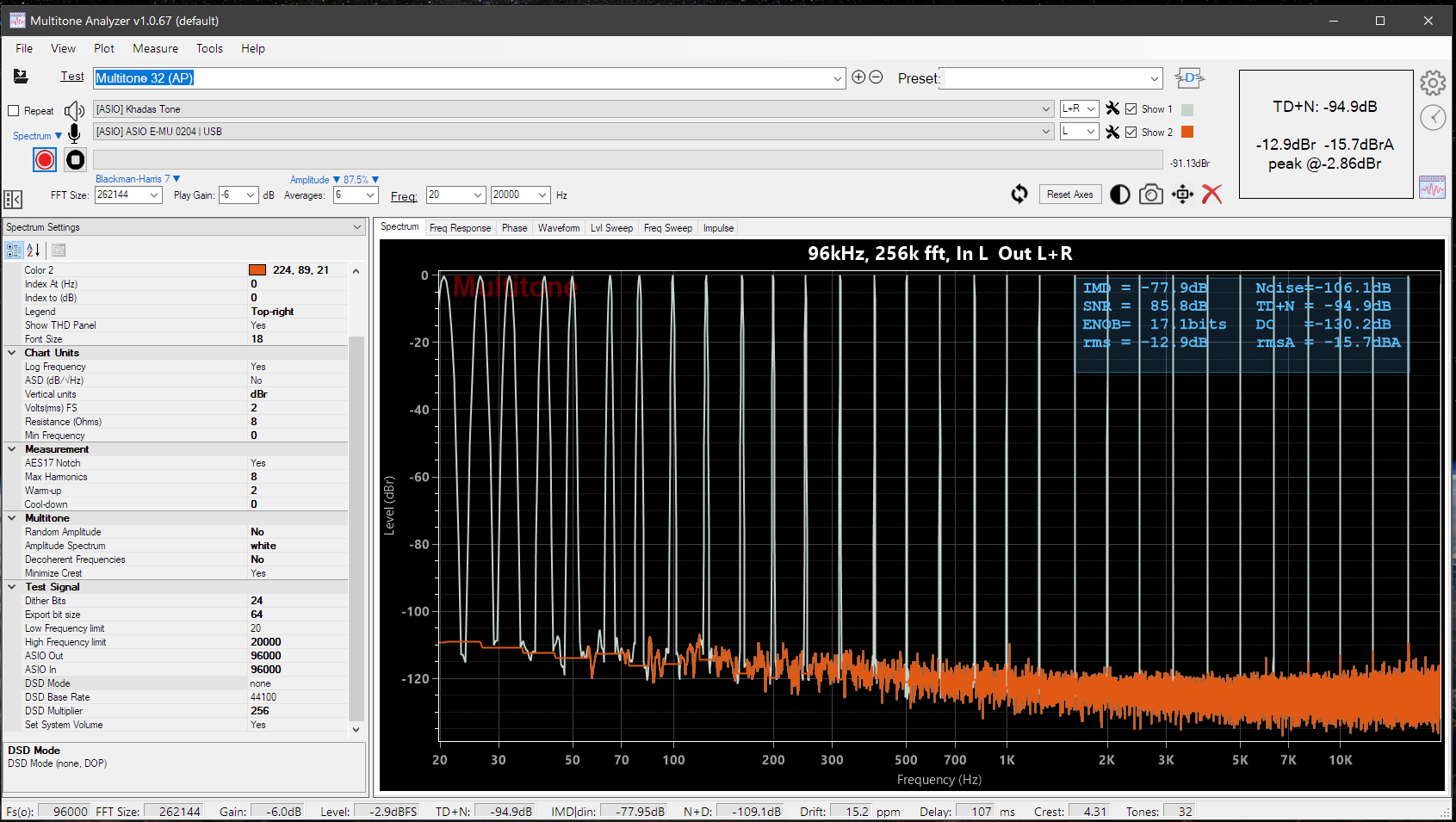Open input device tools wrench icon (row 2)

click(1112, 132)
